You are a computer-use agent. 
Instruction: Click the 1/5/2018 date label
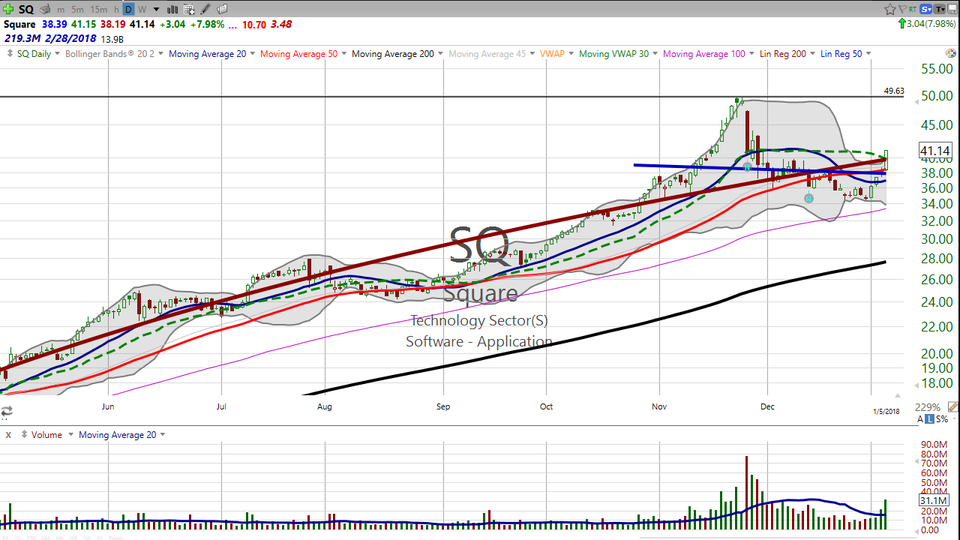(x=887, y=411)
